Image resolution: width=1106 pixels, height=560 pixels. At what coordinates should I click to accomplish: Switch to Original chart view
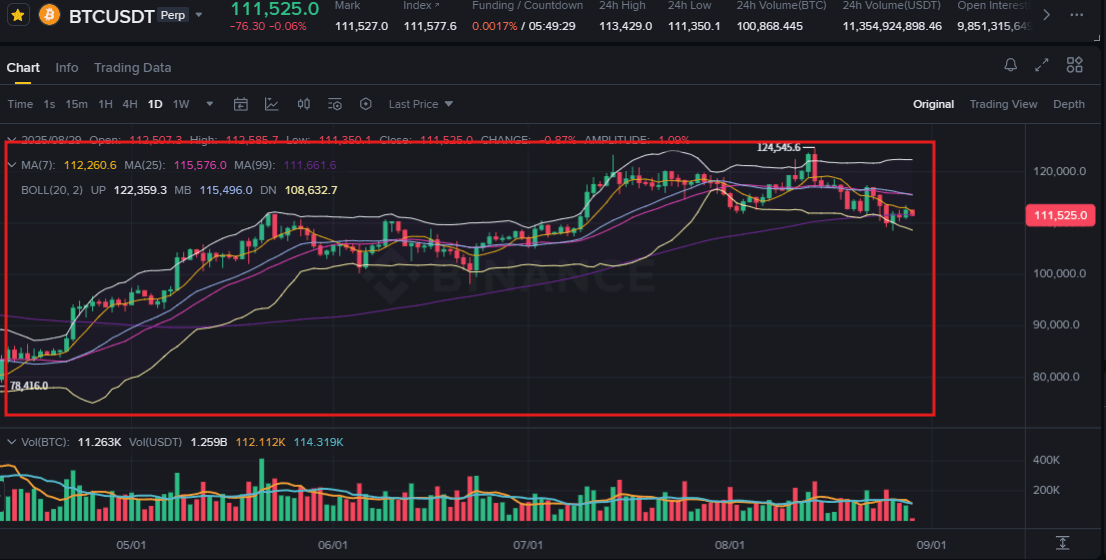pos(933,104)
